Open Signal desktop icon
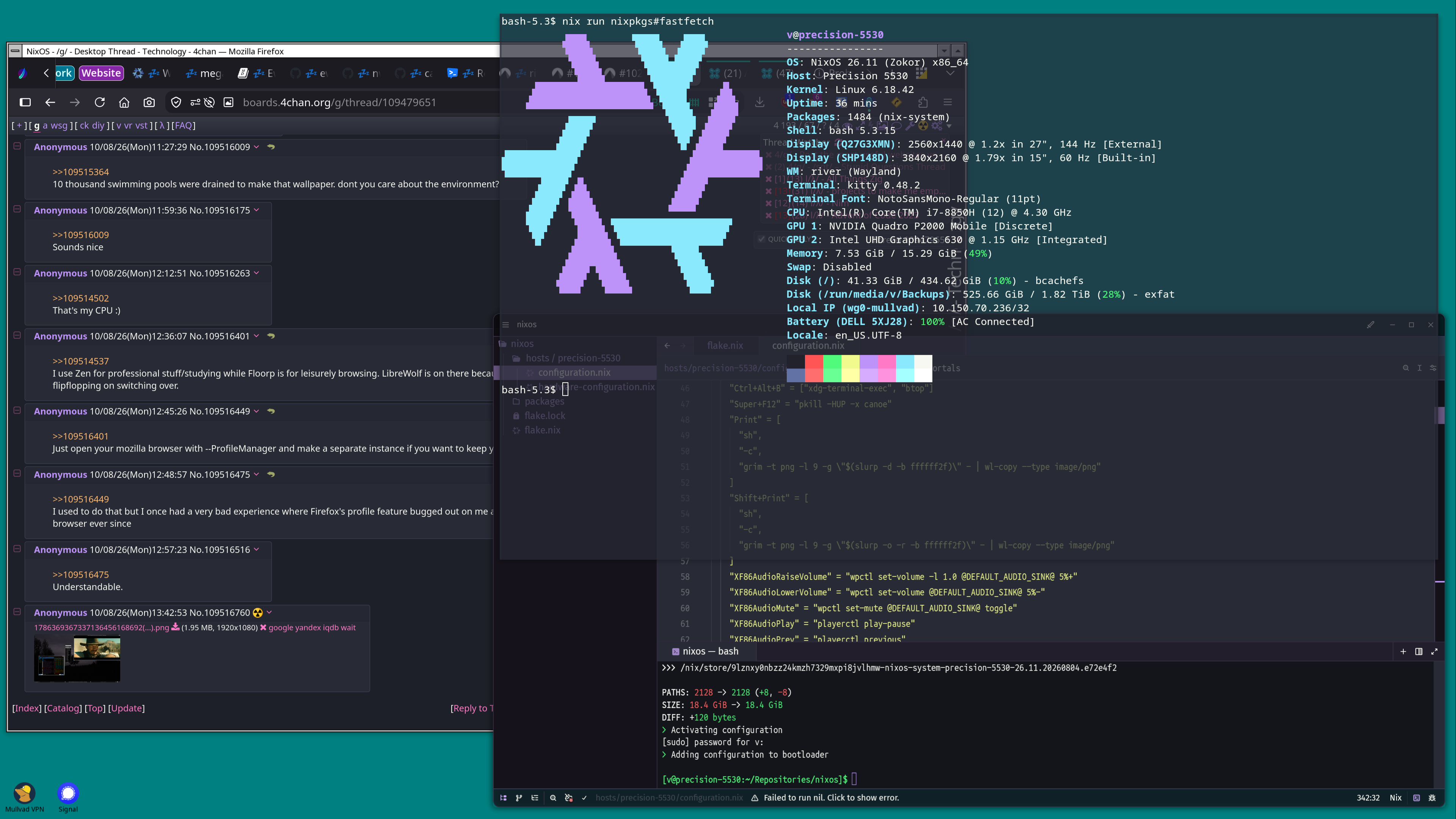The width and height of the screenshot is (1456, 819). click(68, 797)
